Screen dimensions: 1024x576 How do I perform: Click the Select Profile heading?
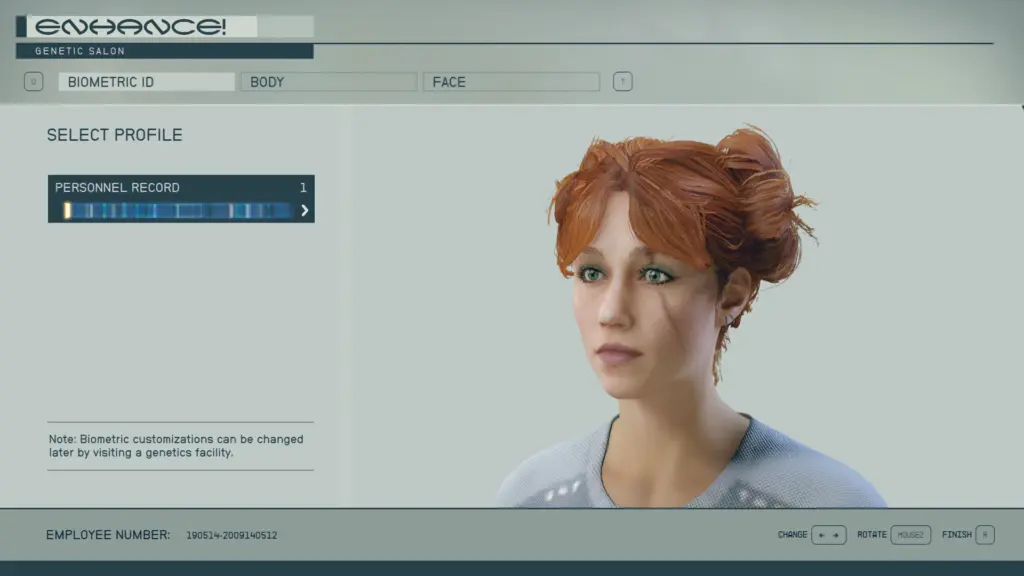pyautogui.click(x=114, y=135)
